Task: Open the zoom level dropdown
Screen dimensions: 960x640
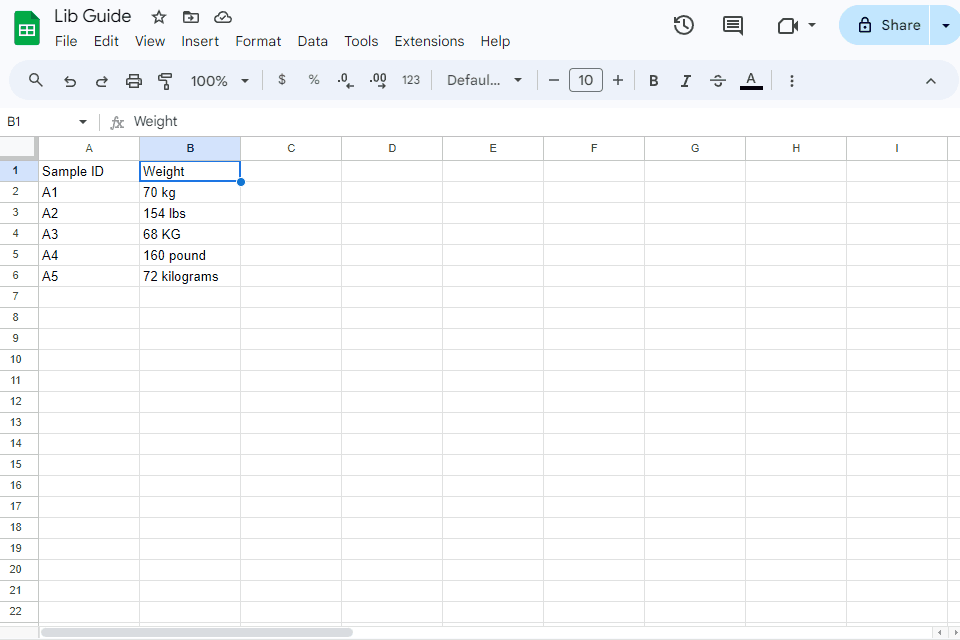Action: (x=219, y=81)
